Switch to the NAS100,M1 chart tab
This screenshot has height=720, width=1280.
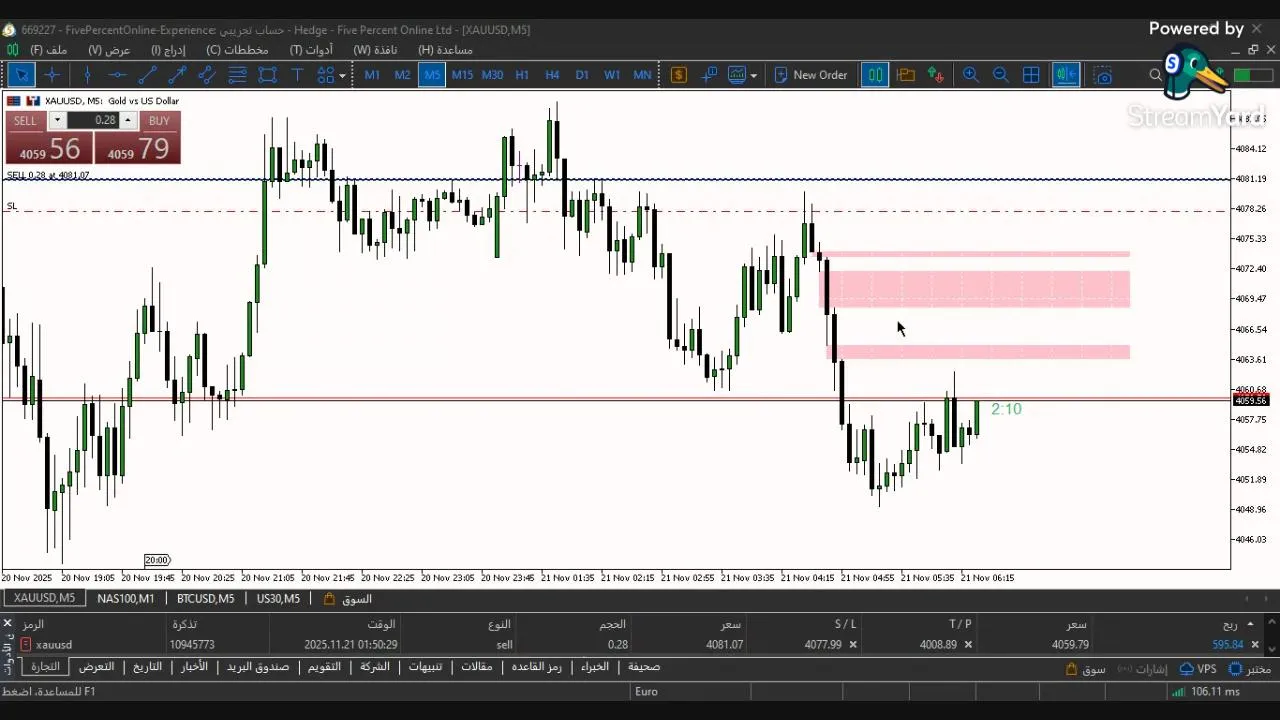126,598
